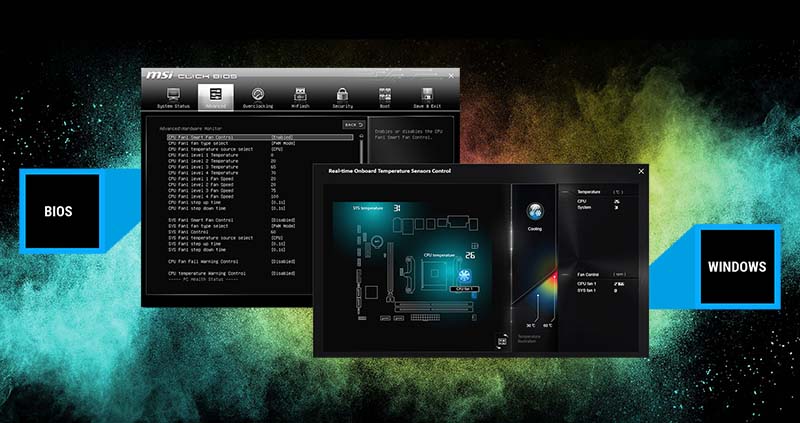Select the Advanced tab in Click BIOS
The image size is (800, 423).
[x=216, y=97]
